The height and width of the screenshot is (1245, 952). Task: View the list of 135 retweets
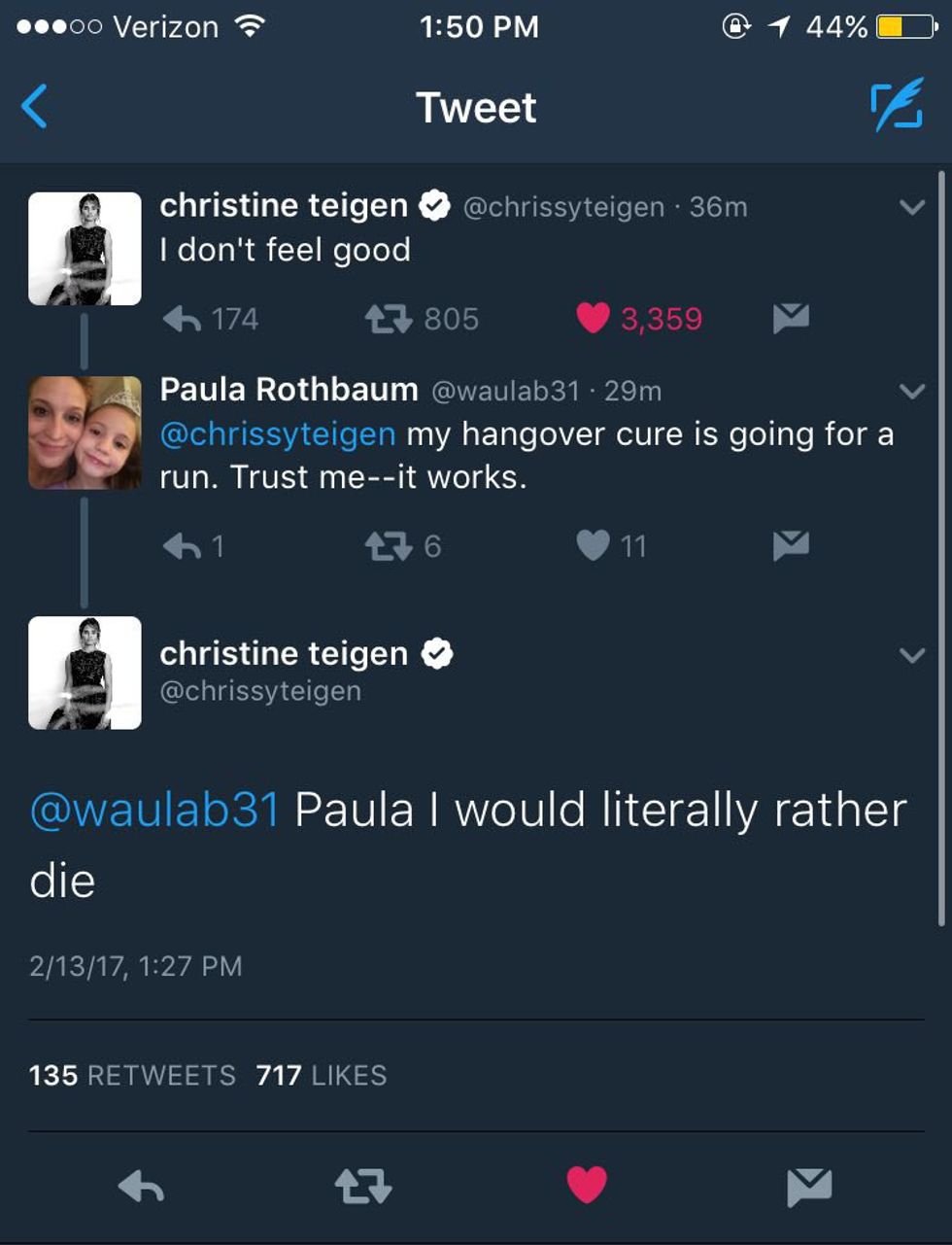[x=132, y=1075]
